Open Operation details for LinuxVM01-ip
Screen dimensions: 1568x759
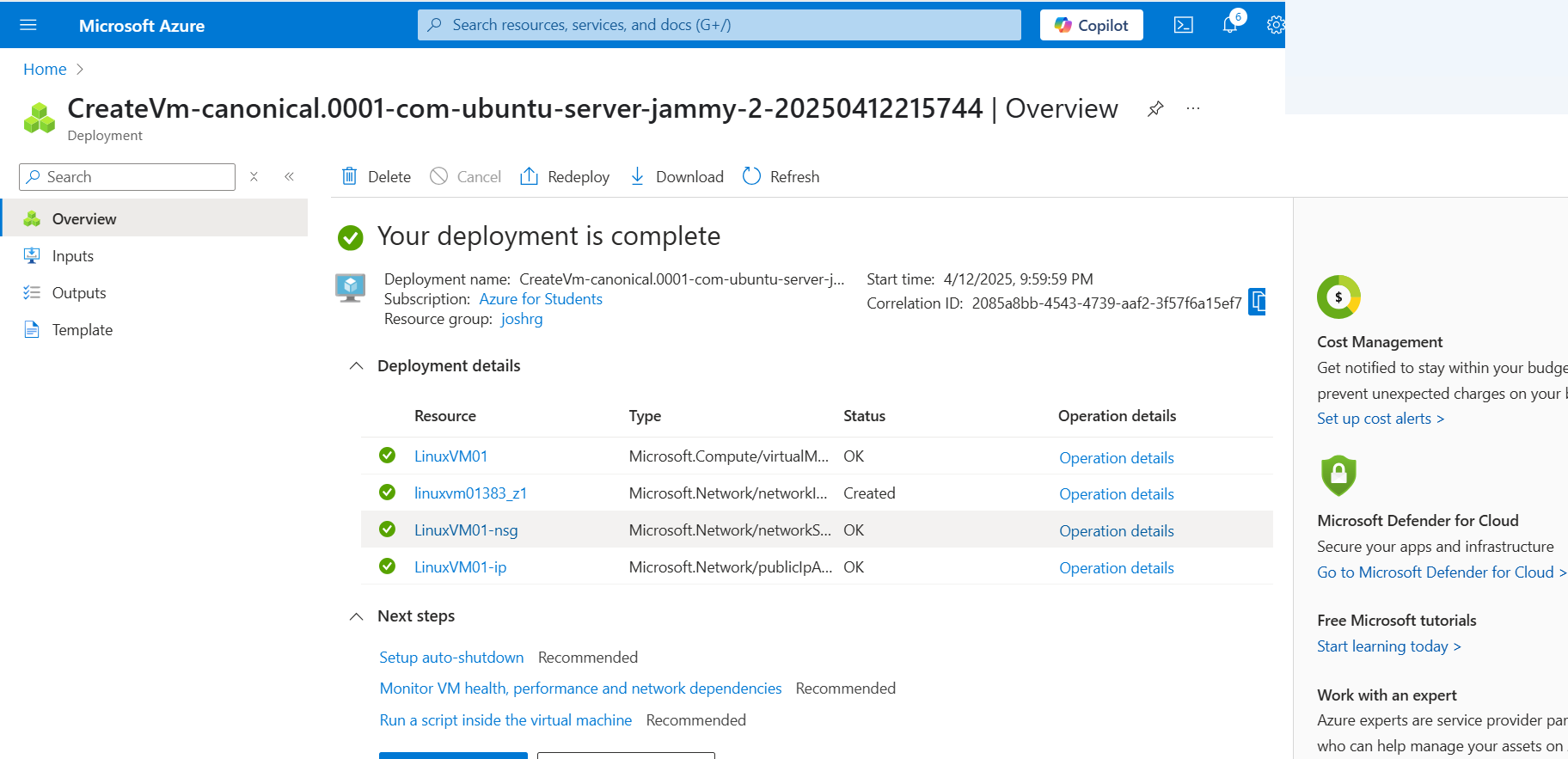pyautogui.click(x=1117, y=568)
